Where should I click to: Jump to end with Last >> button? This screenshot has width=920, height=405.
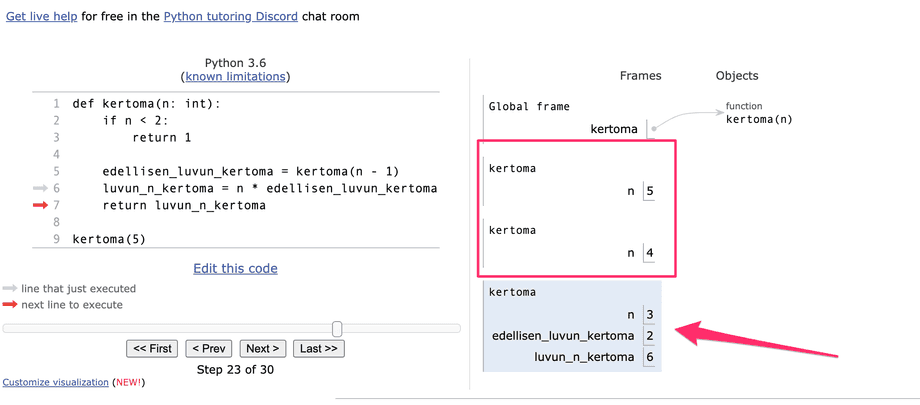(x=320, y=348)
